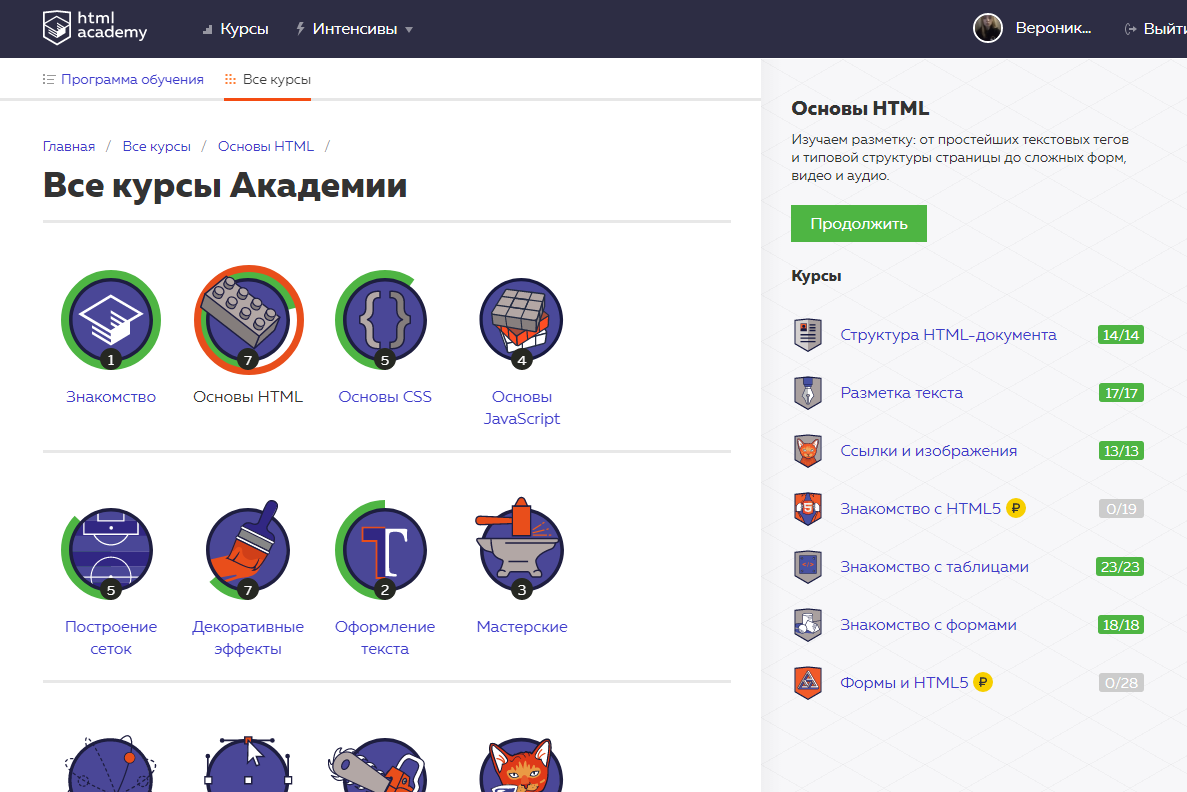Open the Мастерские anvil icon
The width and height of the screenshot is (1187, 792).
521,550
